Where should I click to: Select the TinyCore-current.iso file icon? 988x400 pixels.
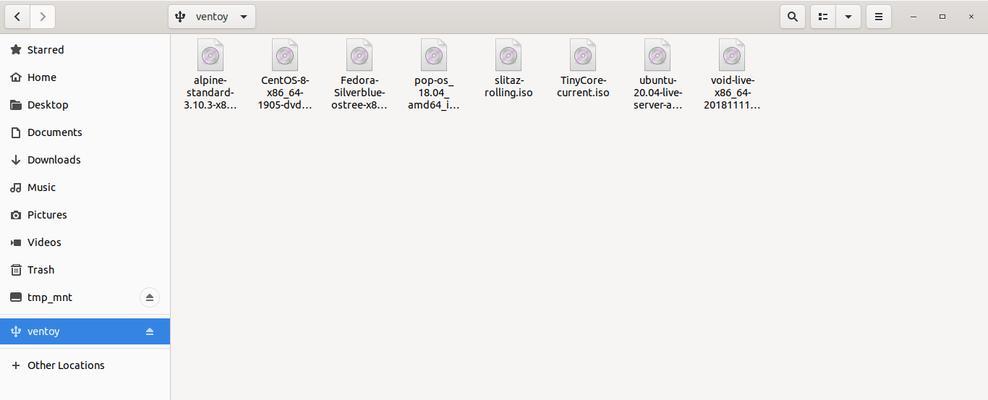pos(583,55)
